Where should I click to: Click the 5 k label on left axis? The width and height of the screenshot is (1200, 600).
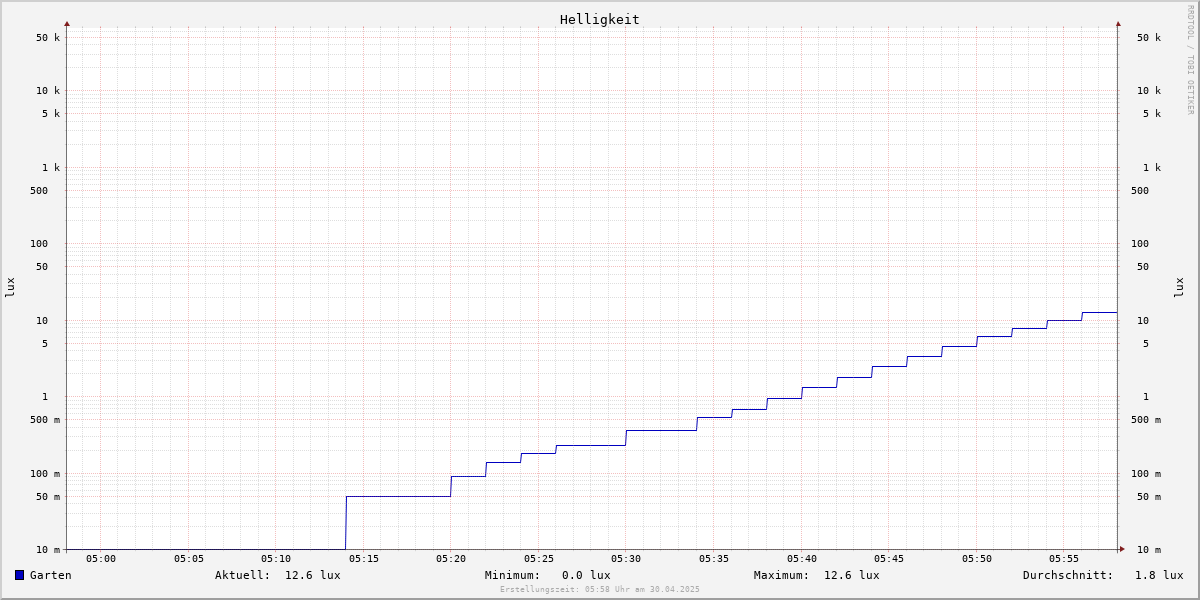(x=51, y=114)
